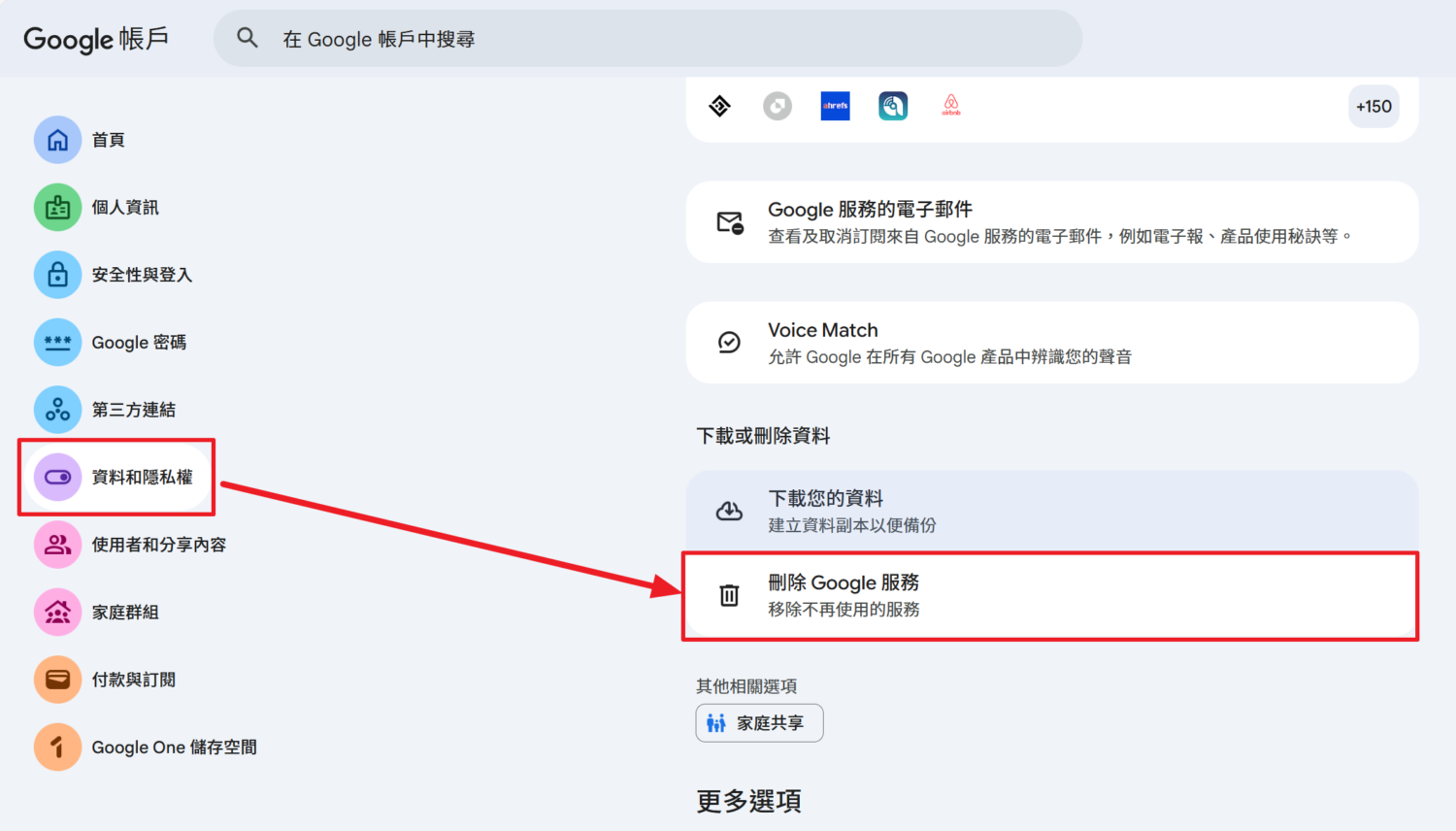Click the Airbnb app icon
Image resolution: width=1456 pixels, height=831 pixels.
(951, 106)
